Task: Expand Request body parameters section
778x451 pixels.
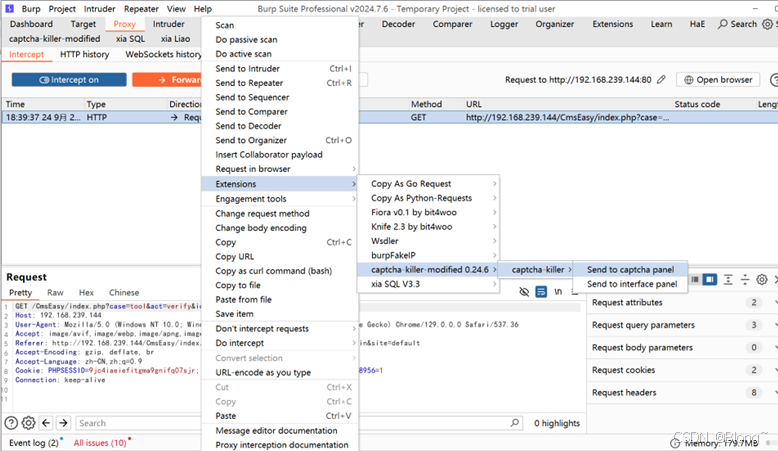Action: [682, 347]
